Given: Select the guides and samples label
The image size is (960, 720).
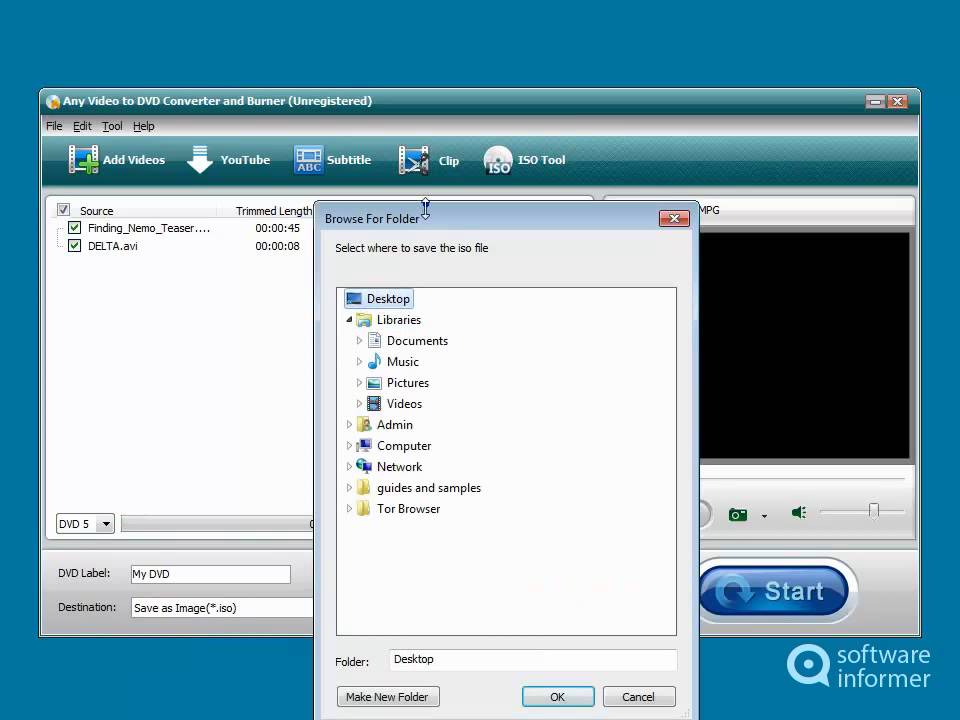Looking at the screenshot, I should (x=429, y=488).
